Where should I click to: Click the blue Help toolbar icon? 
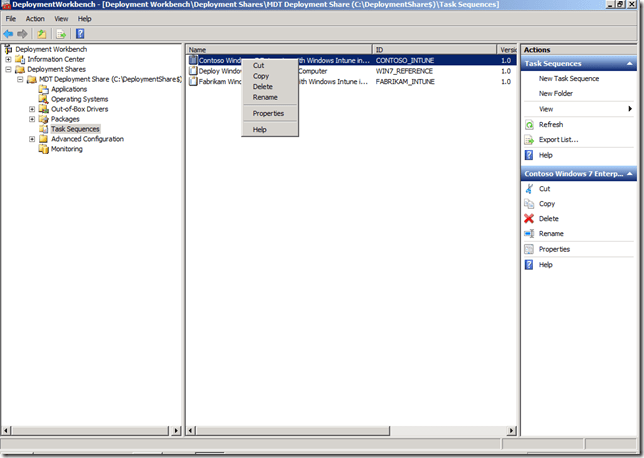(x=80, y=34)
